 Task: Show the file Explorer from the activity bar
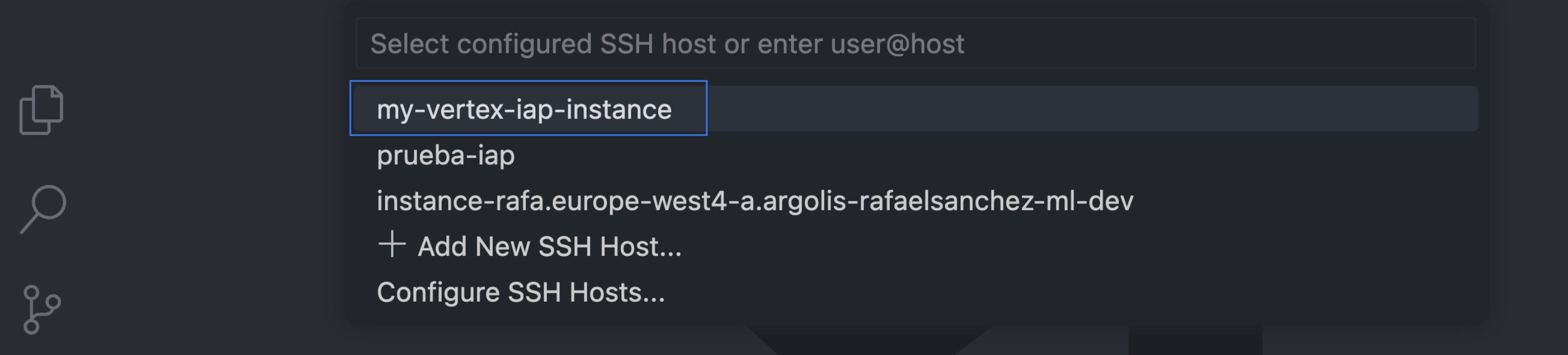point(42,109)
